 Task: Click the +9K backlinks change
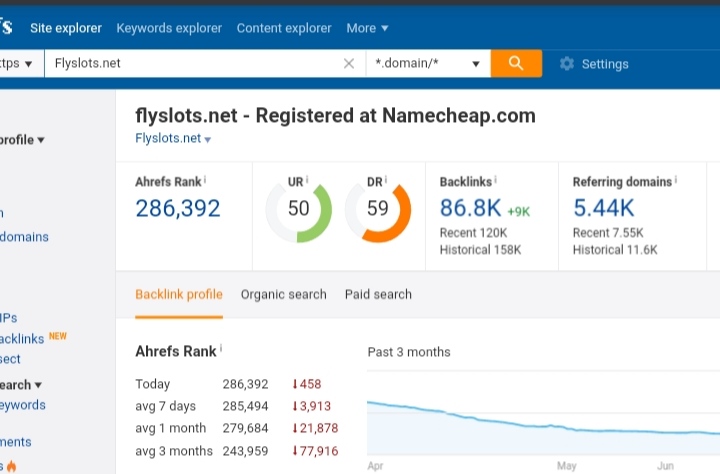coord(518,212)
